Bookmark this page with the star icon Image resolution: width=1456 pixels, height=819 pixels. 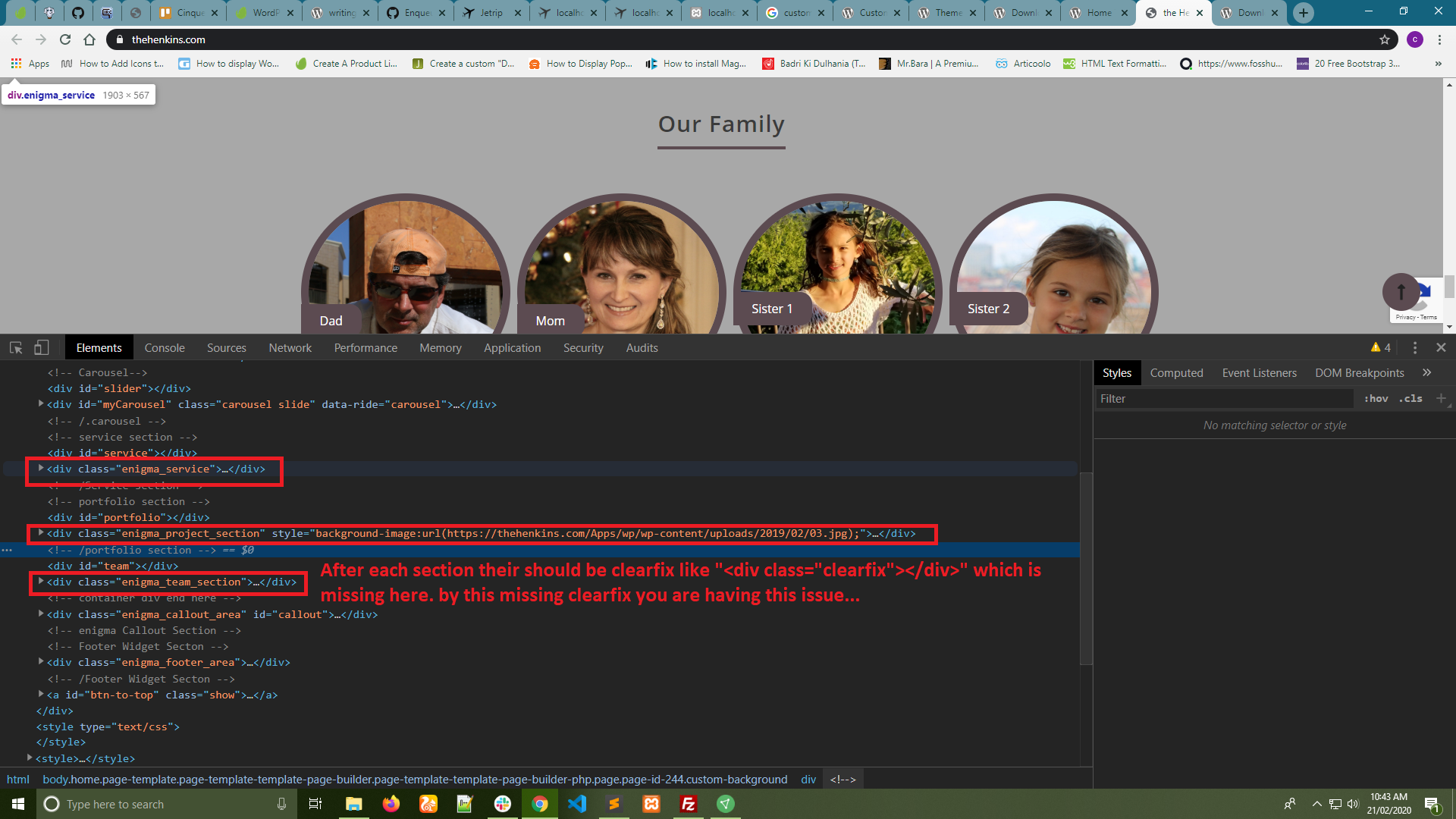click(1385, 39)
